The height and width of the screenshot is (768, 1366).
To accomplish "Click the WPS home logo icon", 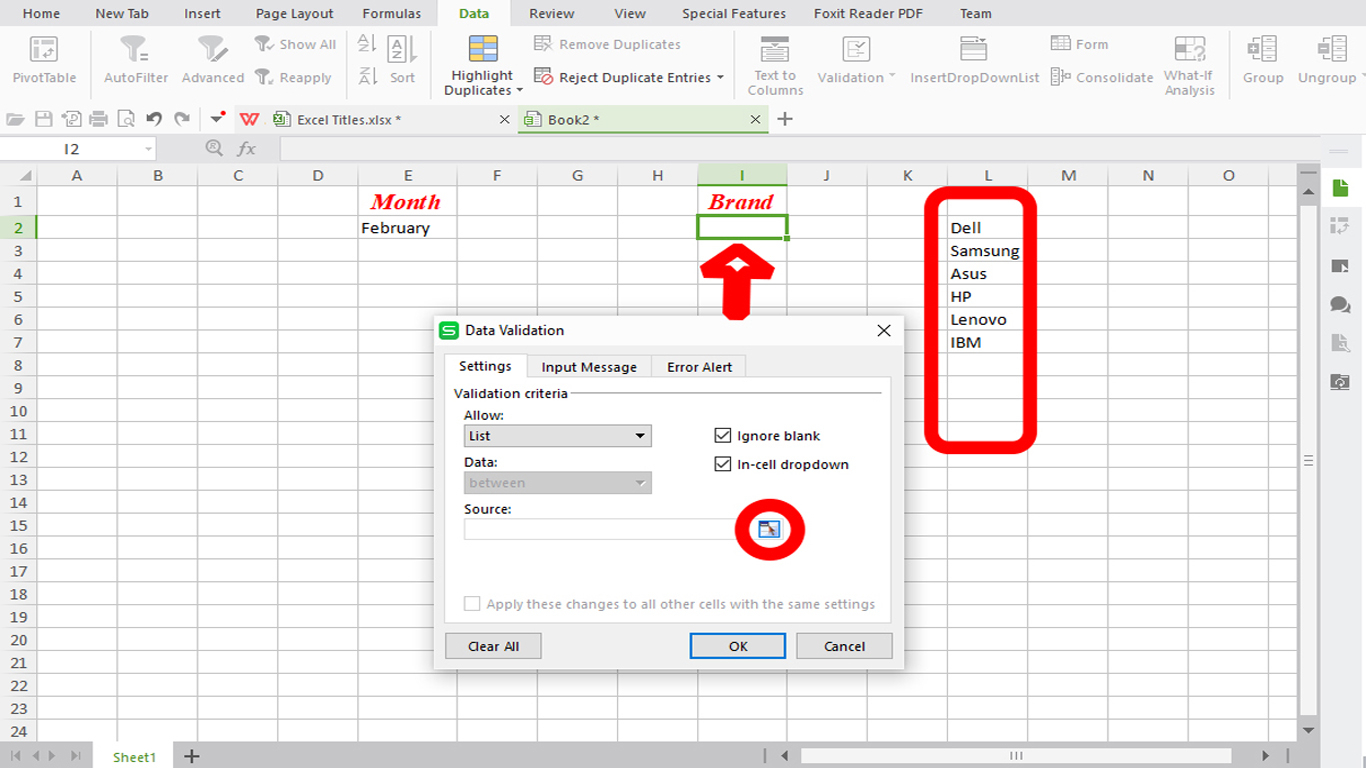I will point(250,119).
